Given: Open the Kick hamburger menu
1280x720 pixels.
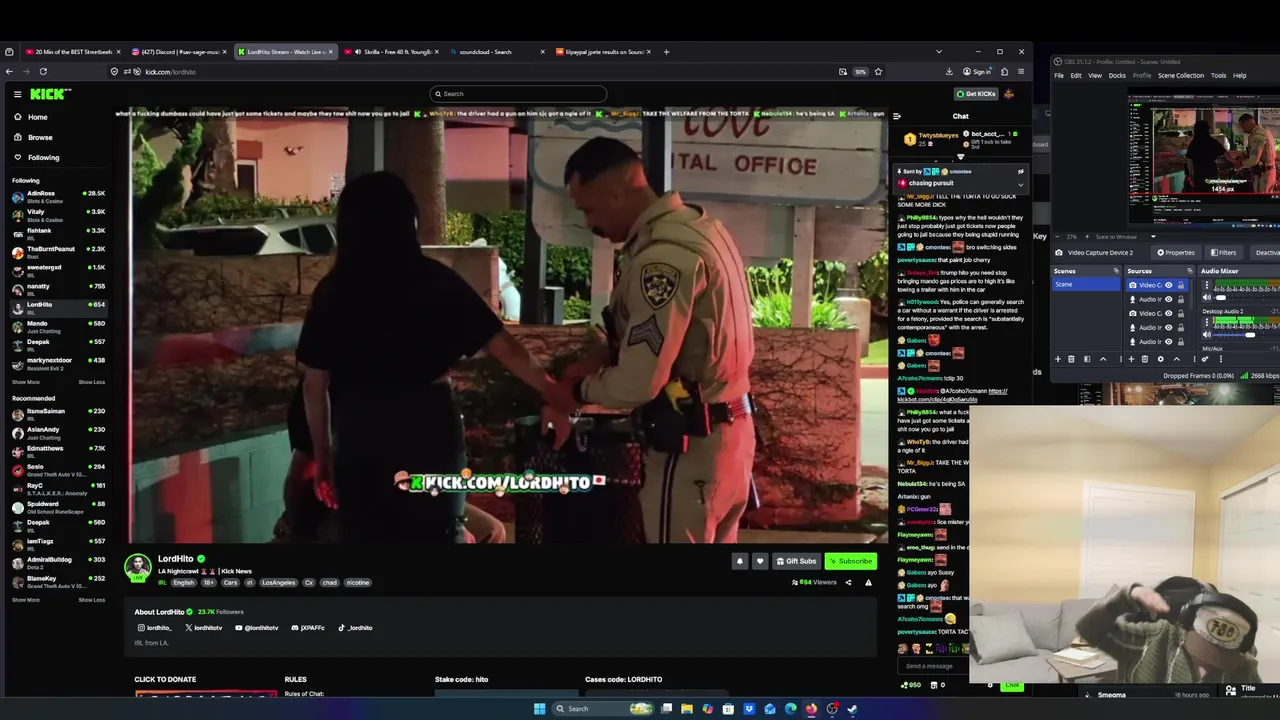Looking at the screenshot, I should point(17,94).
